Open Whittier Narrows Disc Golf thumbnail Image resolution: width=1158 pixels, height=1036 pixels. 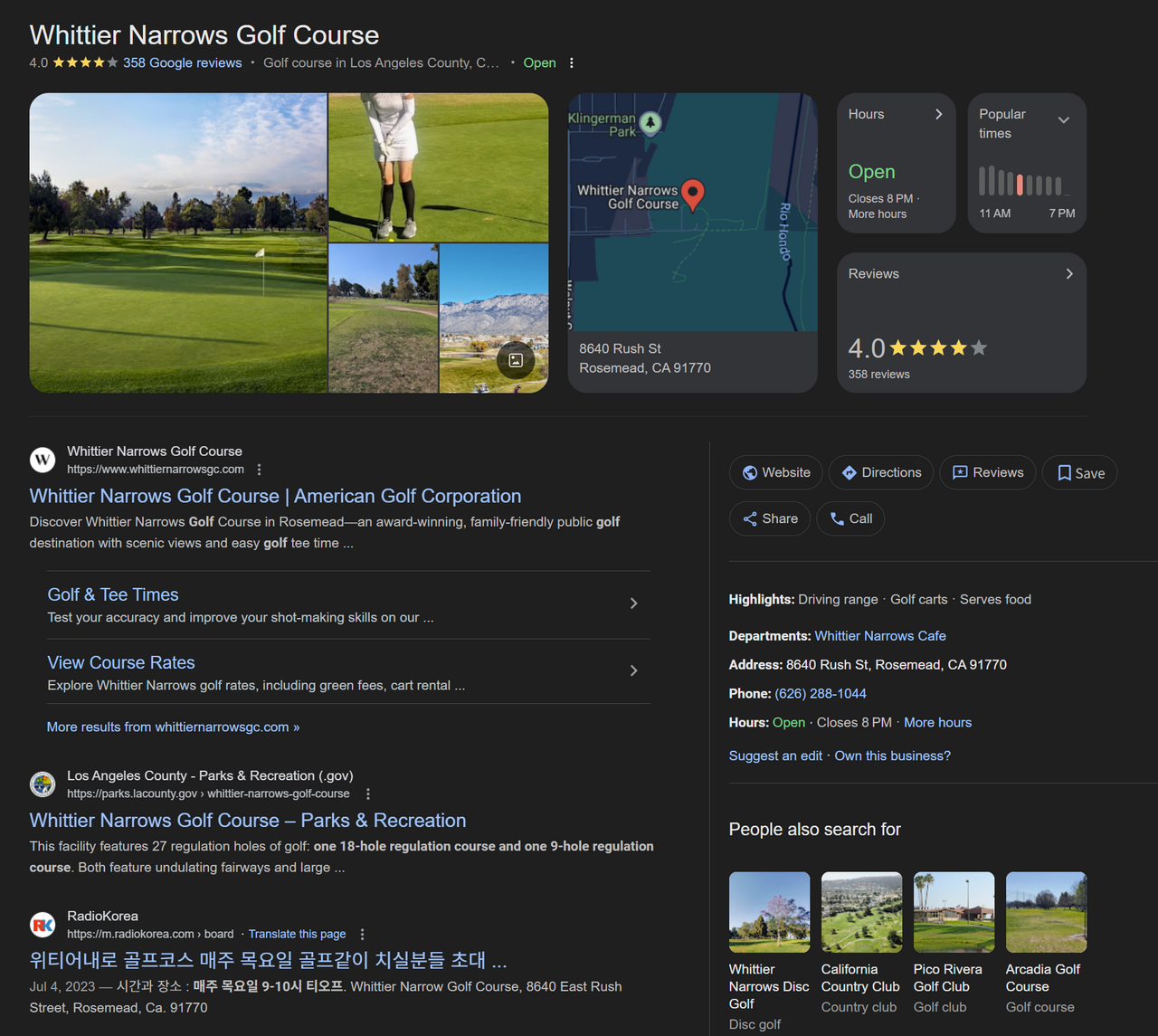770,912
